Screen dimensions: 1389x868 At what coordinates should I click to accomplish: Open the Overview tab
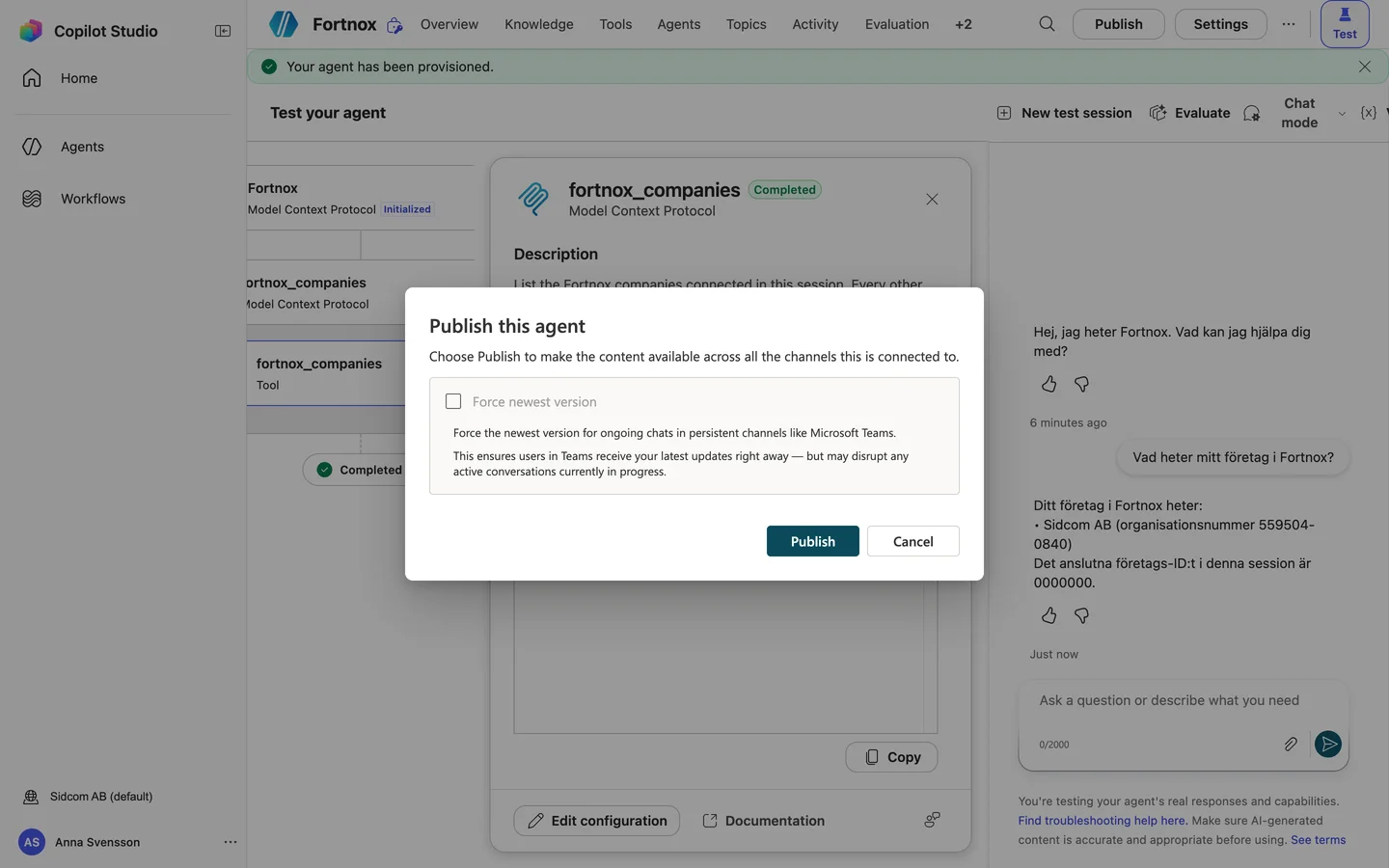[x=449, y=24]
